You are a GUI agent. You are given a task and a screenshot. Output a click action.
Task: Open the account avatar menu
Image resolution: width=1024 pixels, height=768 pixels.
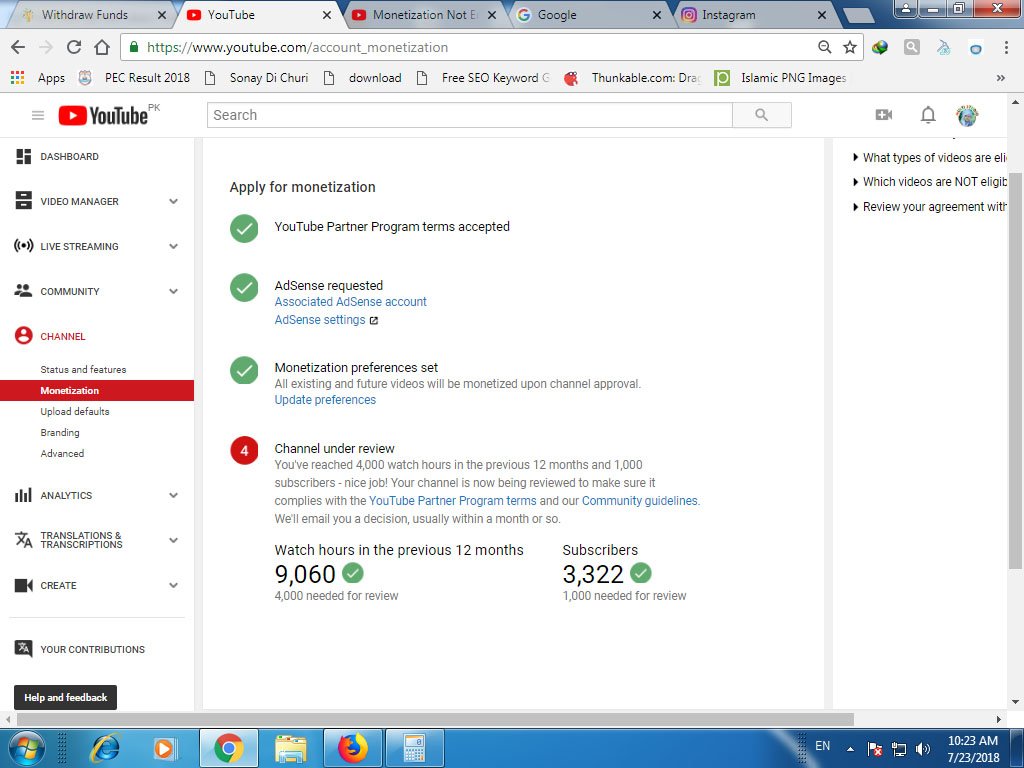click(x=967, y=116)
